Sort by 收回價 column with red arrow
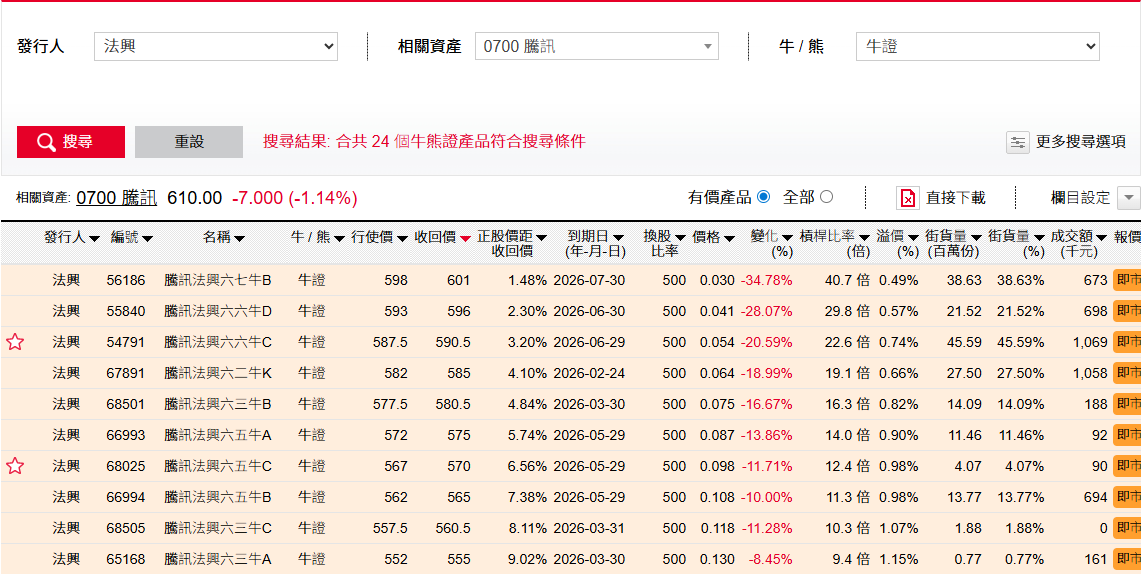Screen dimensions: 1144x574 tap(443, 238)
